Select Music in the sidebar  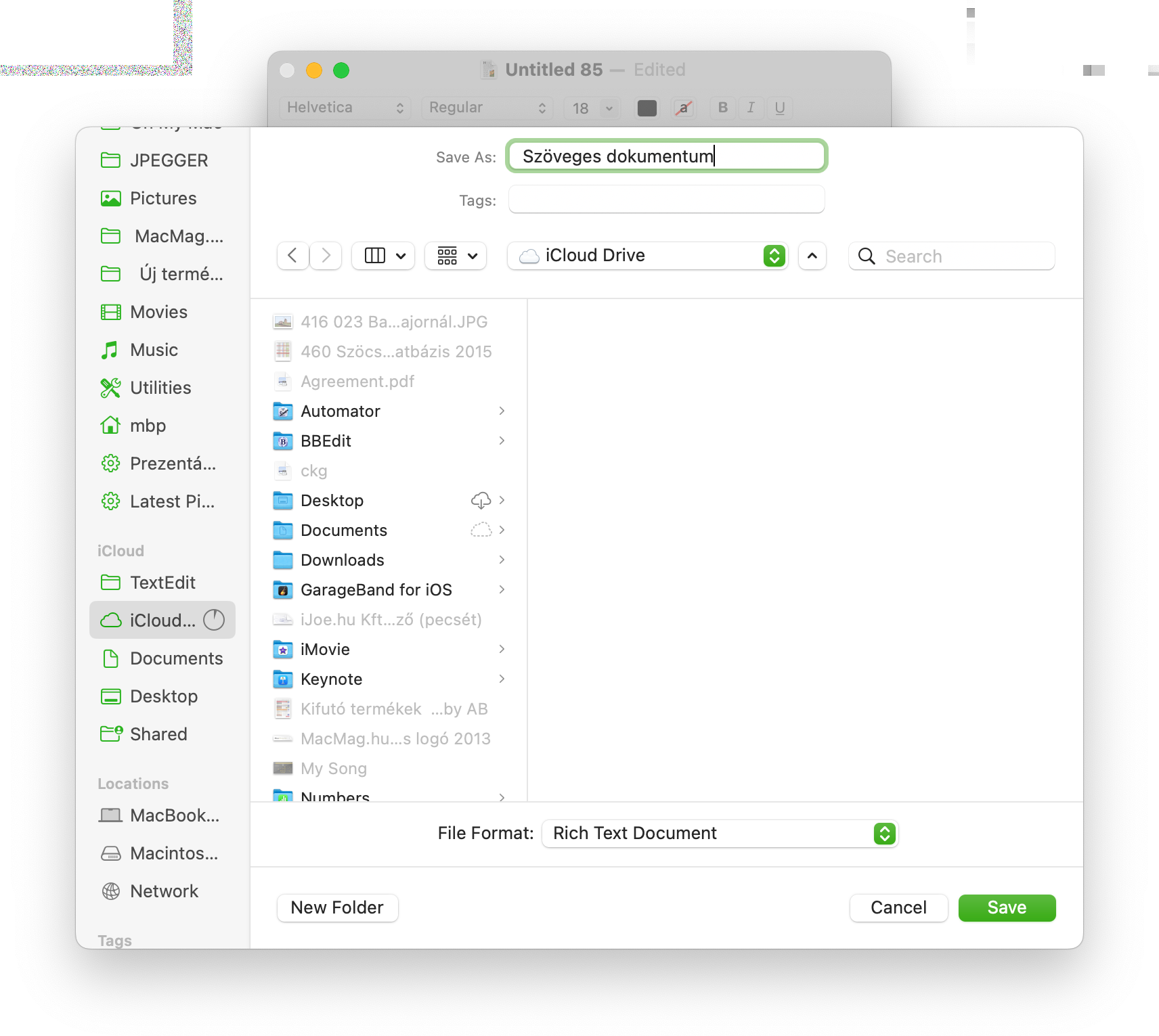162,350
